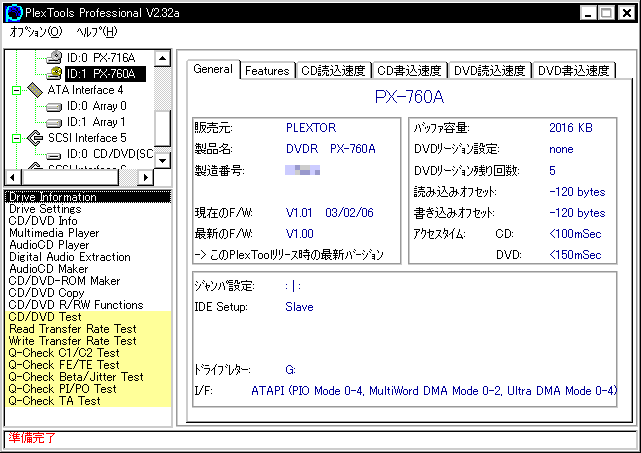Click the disk icon beside ID:0 Array 0
Viewport: 641px width, 453px height.
(x=54, y=107)
